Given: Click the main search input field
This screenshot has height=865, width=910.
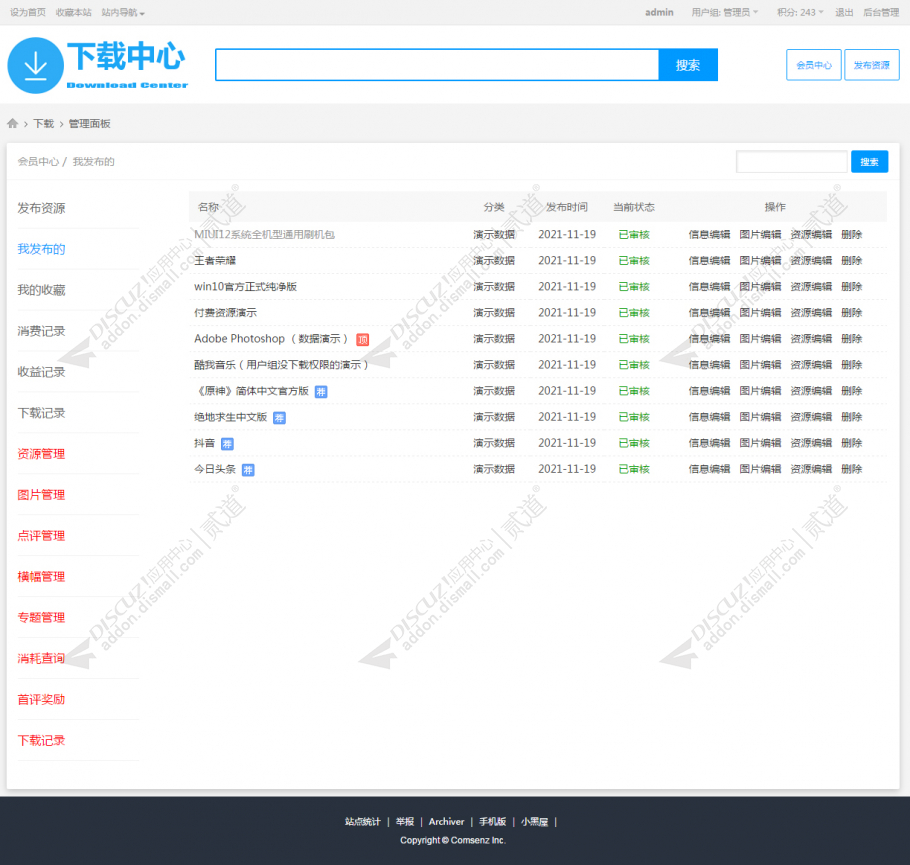Looking at the screenshot, I should click(437, 64).
